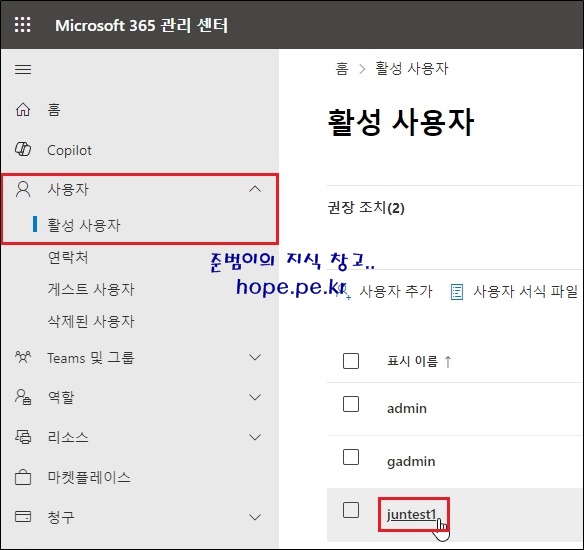The width and height of the screenshot is (584, 550).
Task: Click the Copilot icon in sidebar
Action: pos(23,149)
